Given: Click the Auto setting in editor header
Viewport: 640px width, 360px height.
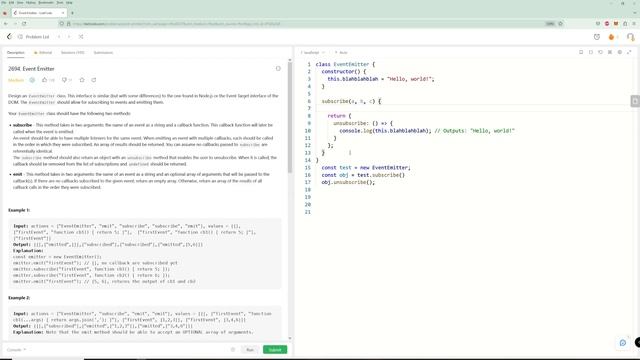Looking at the screenshot, I should coord(341,53).
